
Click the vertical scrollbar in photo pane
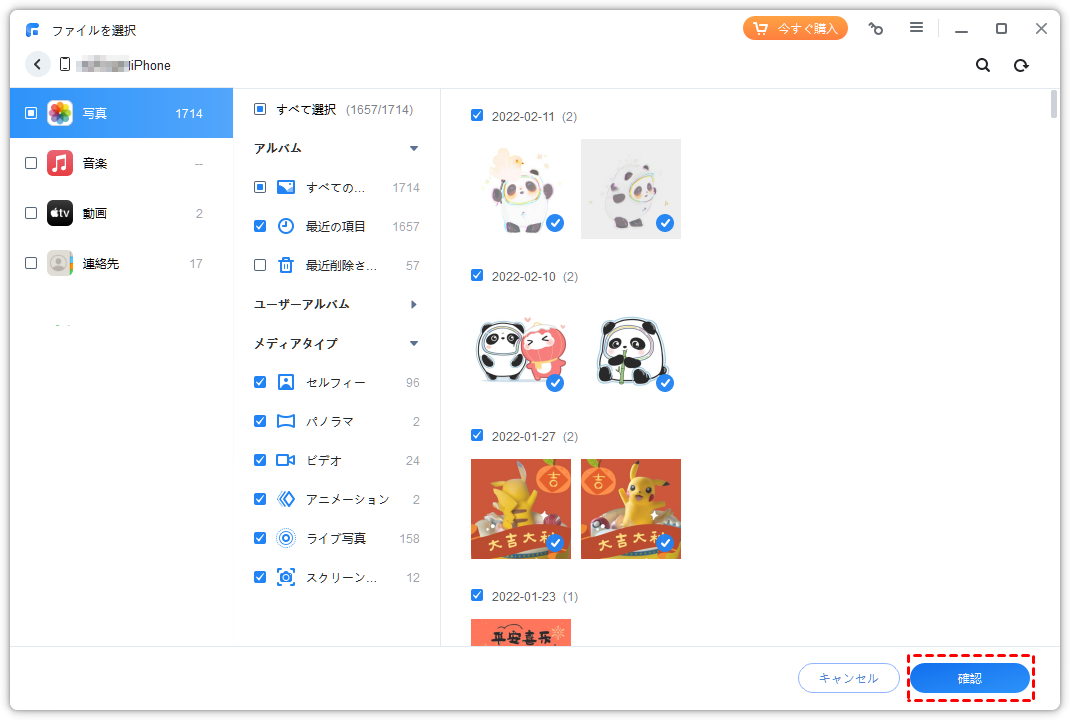pyautogui.click(x=1054, y=105)
